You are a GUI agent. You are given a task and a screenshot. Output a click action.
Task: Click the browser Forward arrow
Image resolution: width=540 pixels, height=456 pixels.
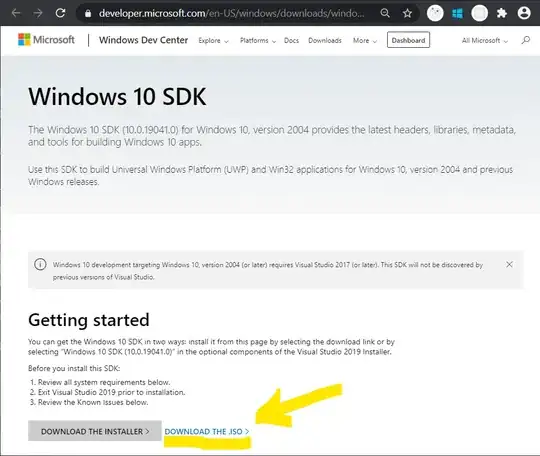click(38, 13)
